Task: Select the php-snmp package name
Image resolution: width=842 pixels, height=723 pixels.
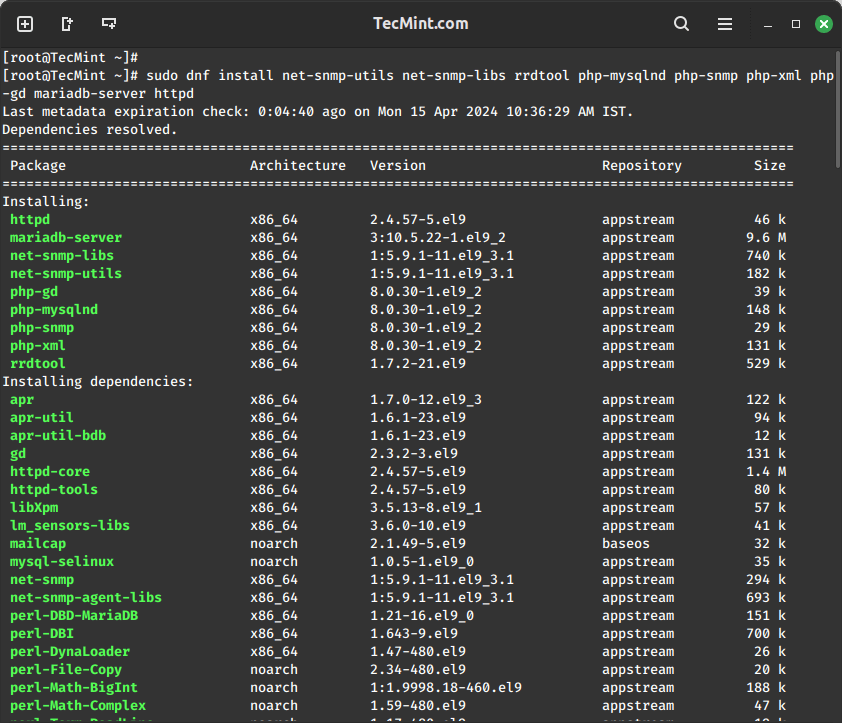Action: coord(42,328)
